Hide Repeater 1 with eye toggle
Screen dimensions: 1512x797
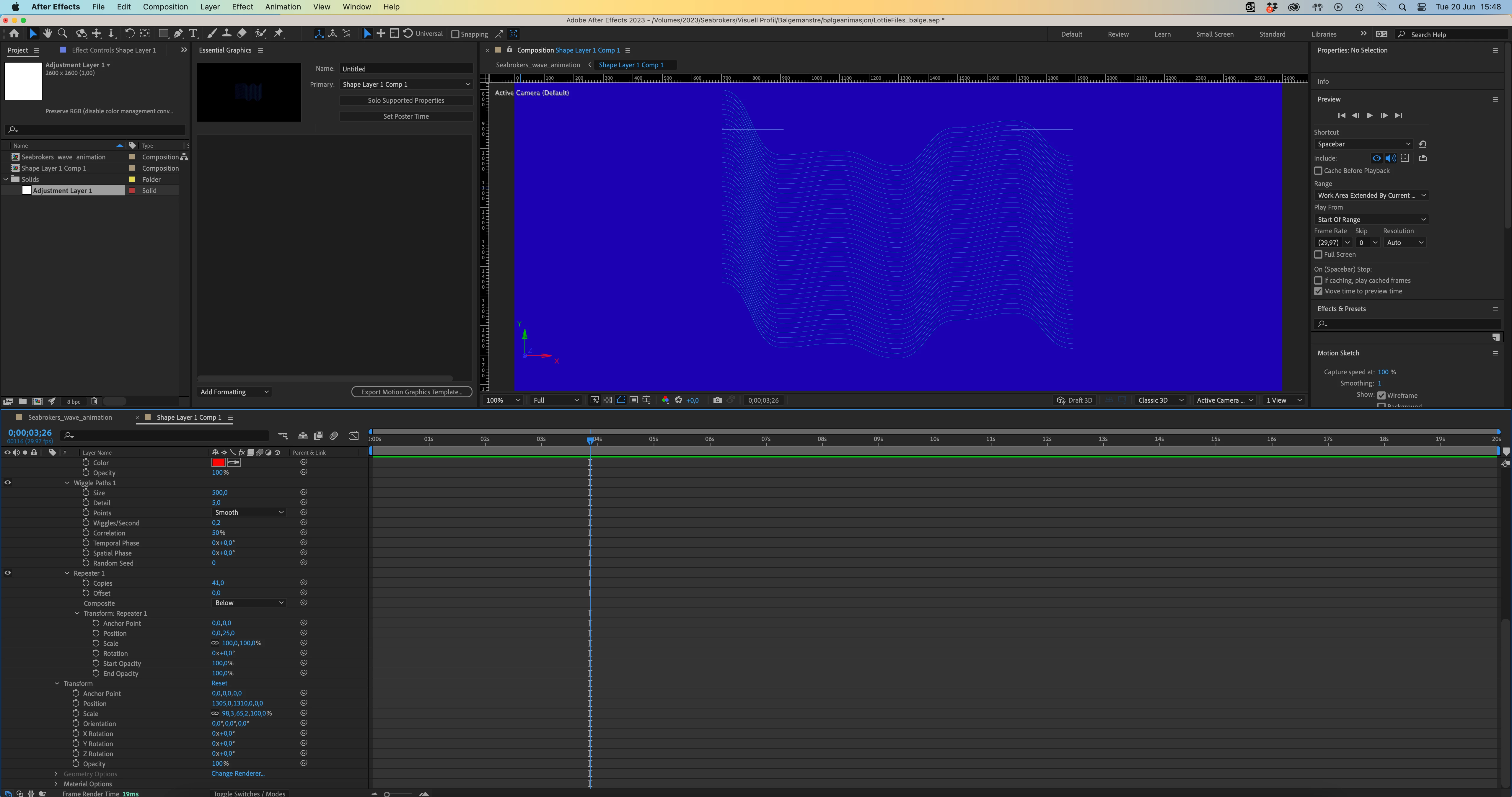point(8,573)
